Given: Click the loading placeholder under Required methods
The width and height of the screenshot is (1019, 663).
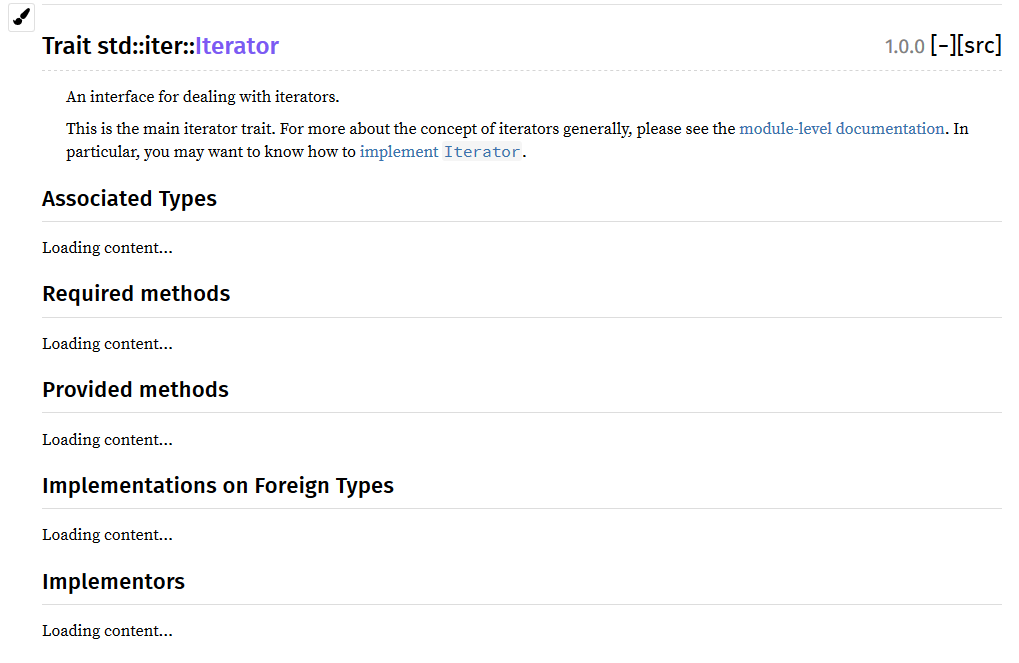Looking at the screenshot, I should [x=107, y=344].
